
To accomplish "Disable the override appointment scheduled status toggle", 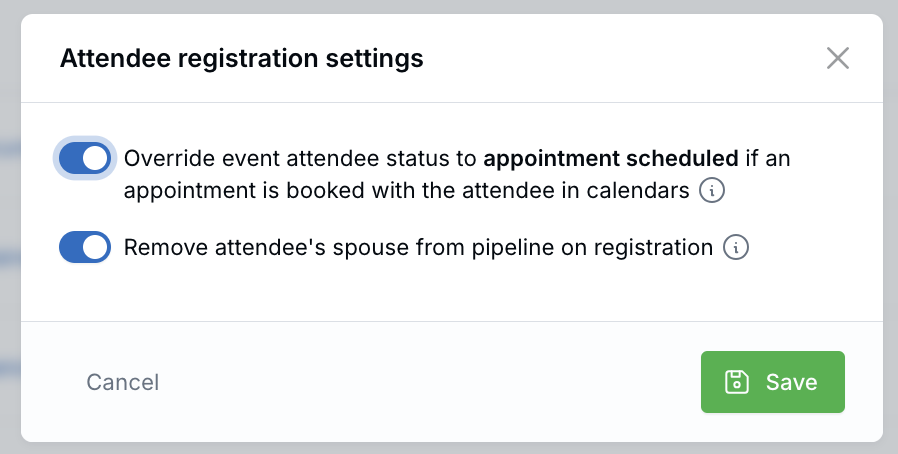I will 85,158.
